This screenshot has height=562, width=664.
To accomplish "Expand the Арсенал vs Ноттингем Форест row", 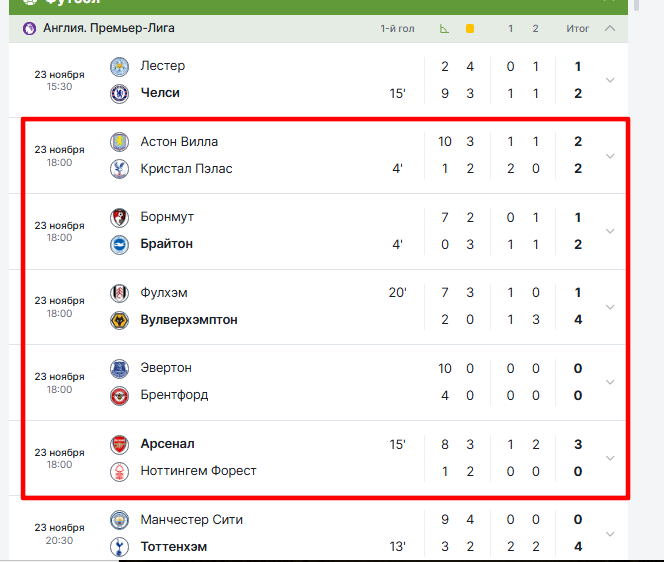I will pos(610,458).
